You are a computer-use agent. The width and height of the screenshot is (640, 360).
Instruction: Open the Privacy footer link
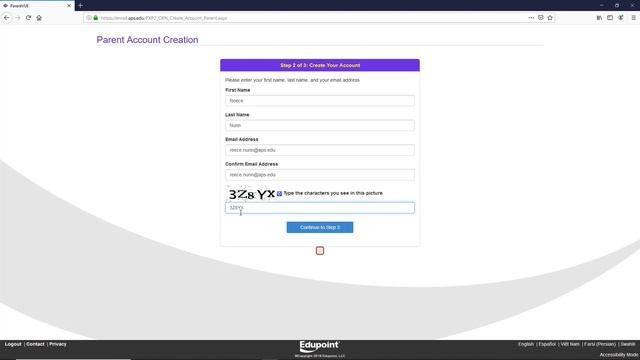point(58,344)
